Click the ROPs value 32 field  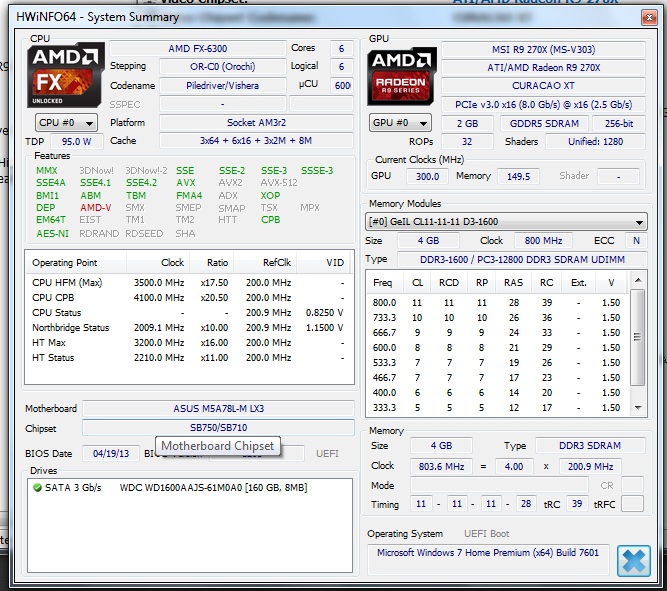[x=467, y=142]
